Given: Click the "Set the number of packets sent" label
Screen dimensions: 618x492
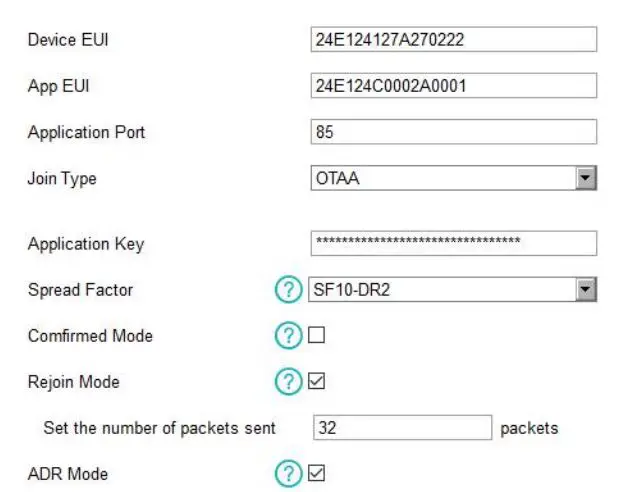Looking at the screenshot, I should [x=159, y=428].
